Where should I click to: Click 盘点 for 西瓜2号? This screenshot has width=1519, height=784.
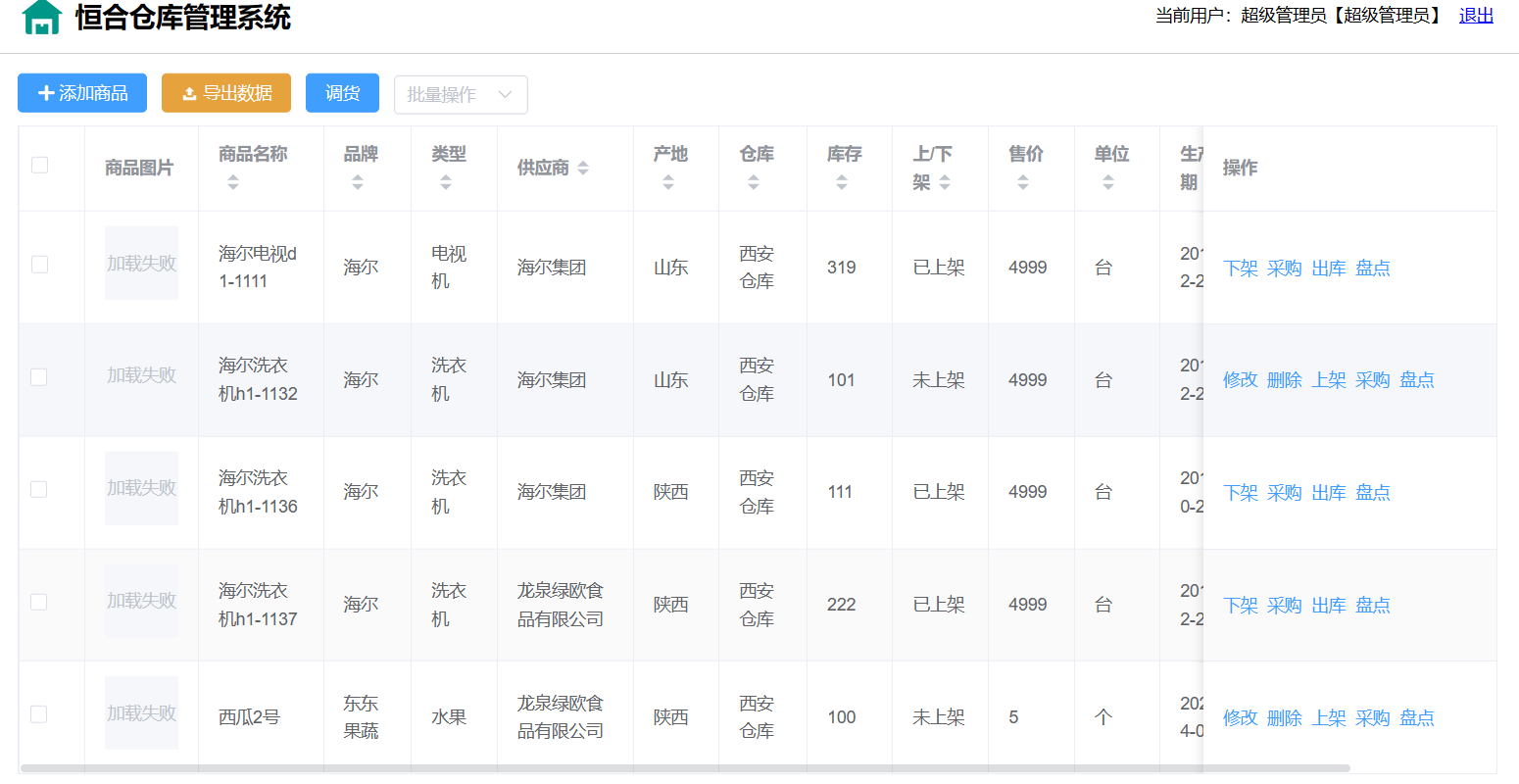(x=1417, y=718)
